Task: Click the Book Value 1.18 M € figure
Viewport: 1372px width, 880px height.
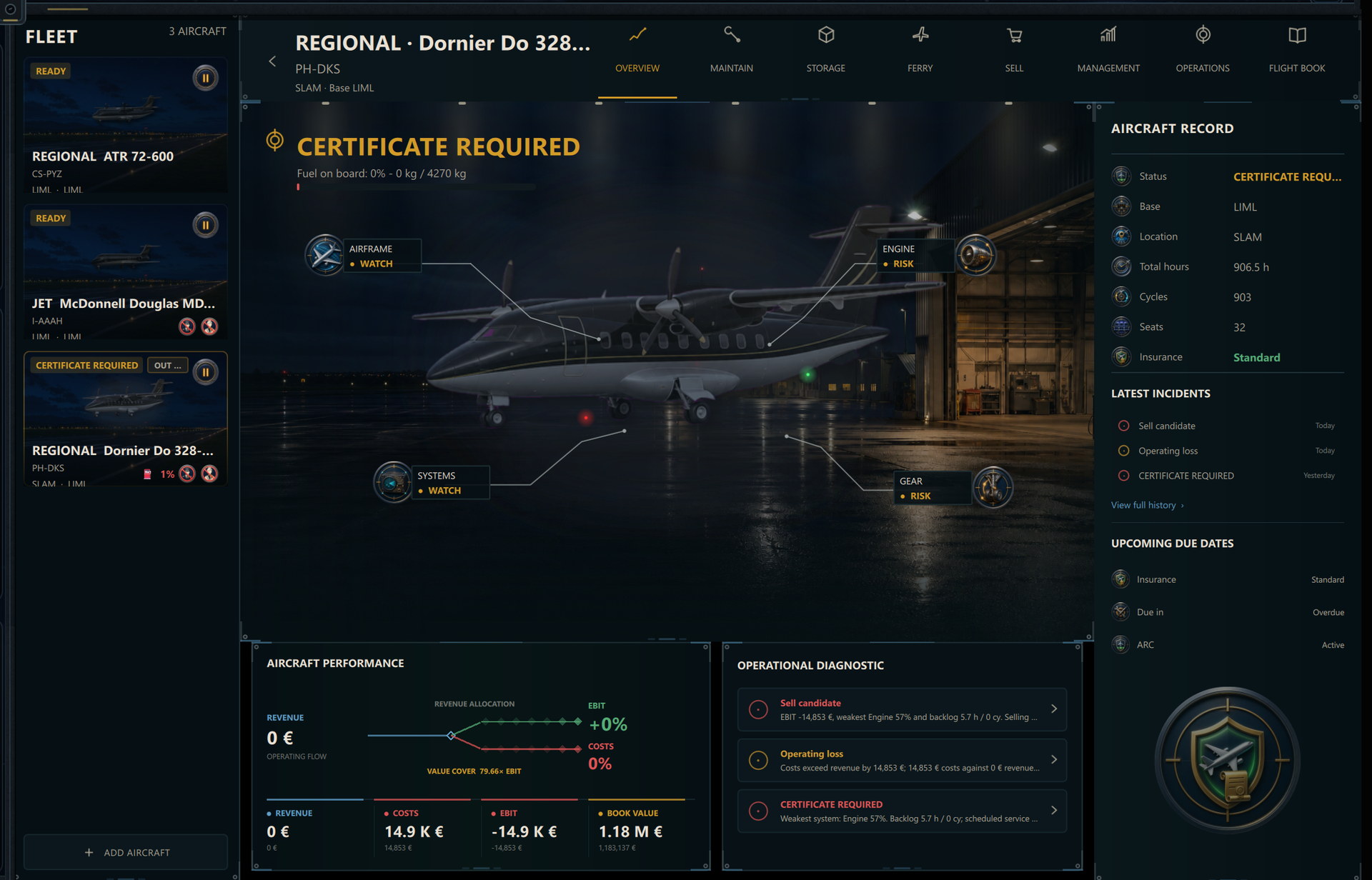Action: click(x=630, y=831)
